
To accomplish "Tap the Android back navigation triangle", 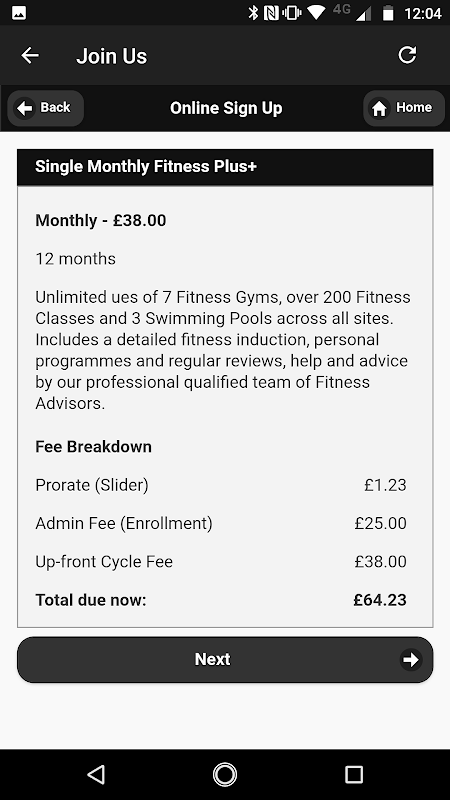I will (96, 774).
